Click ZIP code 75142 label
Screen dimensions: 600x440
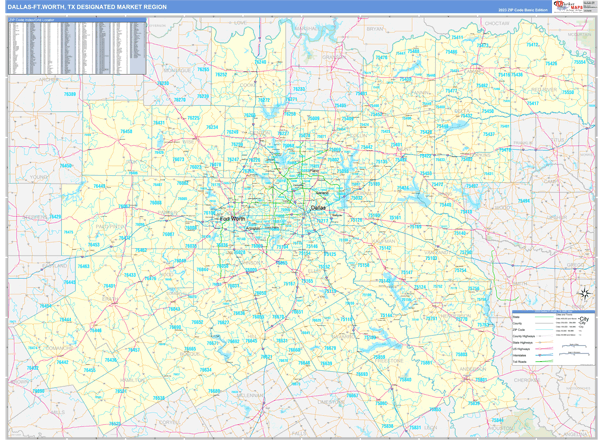click(385, 248)
